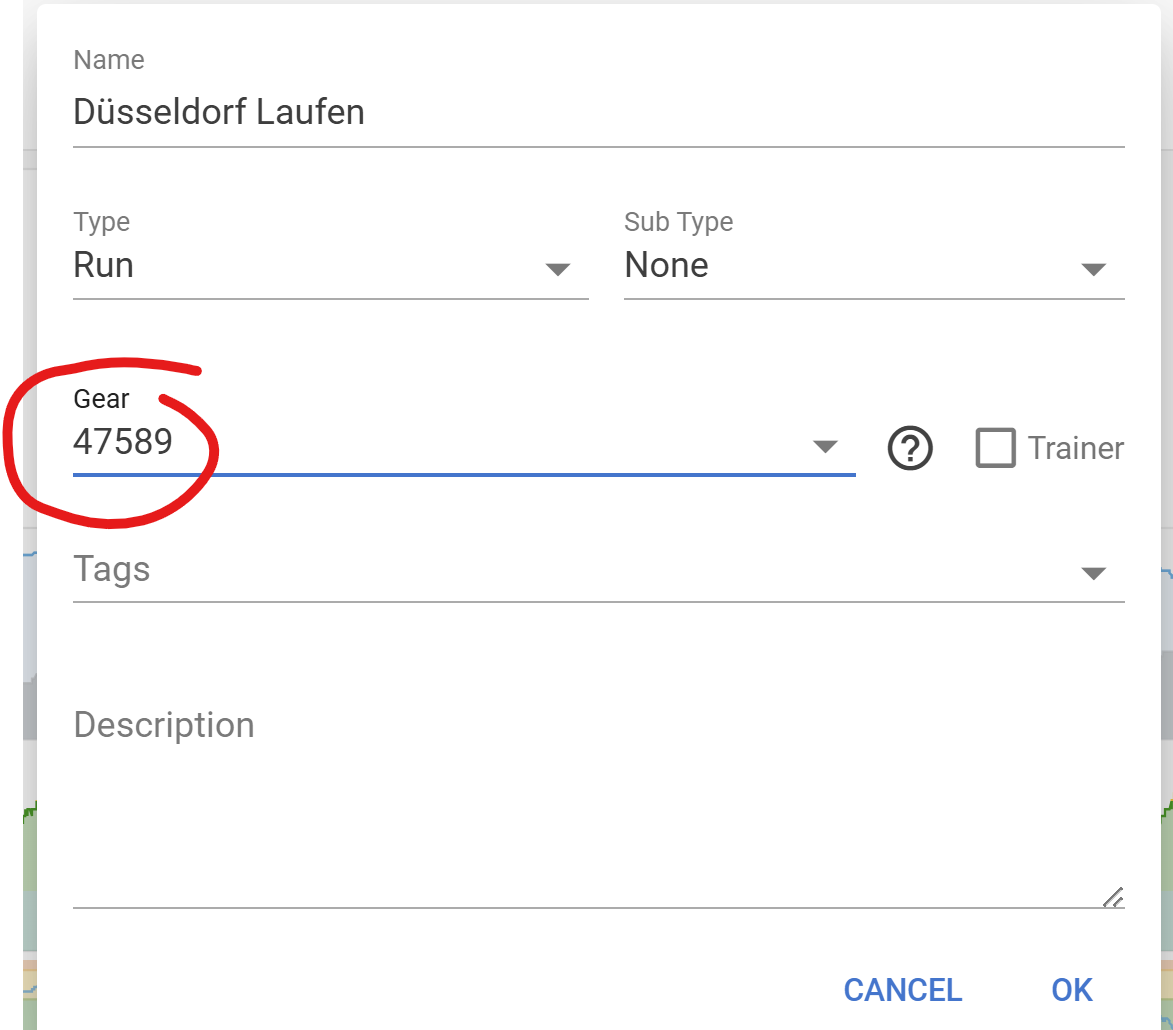
Task: Click the "Sub Type" field label
Action: tap(678, 222)
